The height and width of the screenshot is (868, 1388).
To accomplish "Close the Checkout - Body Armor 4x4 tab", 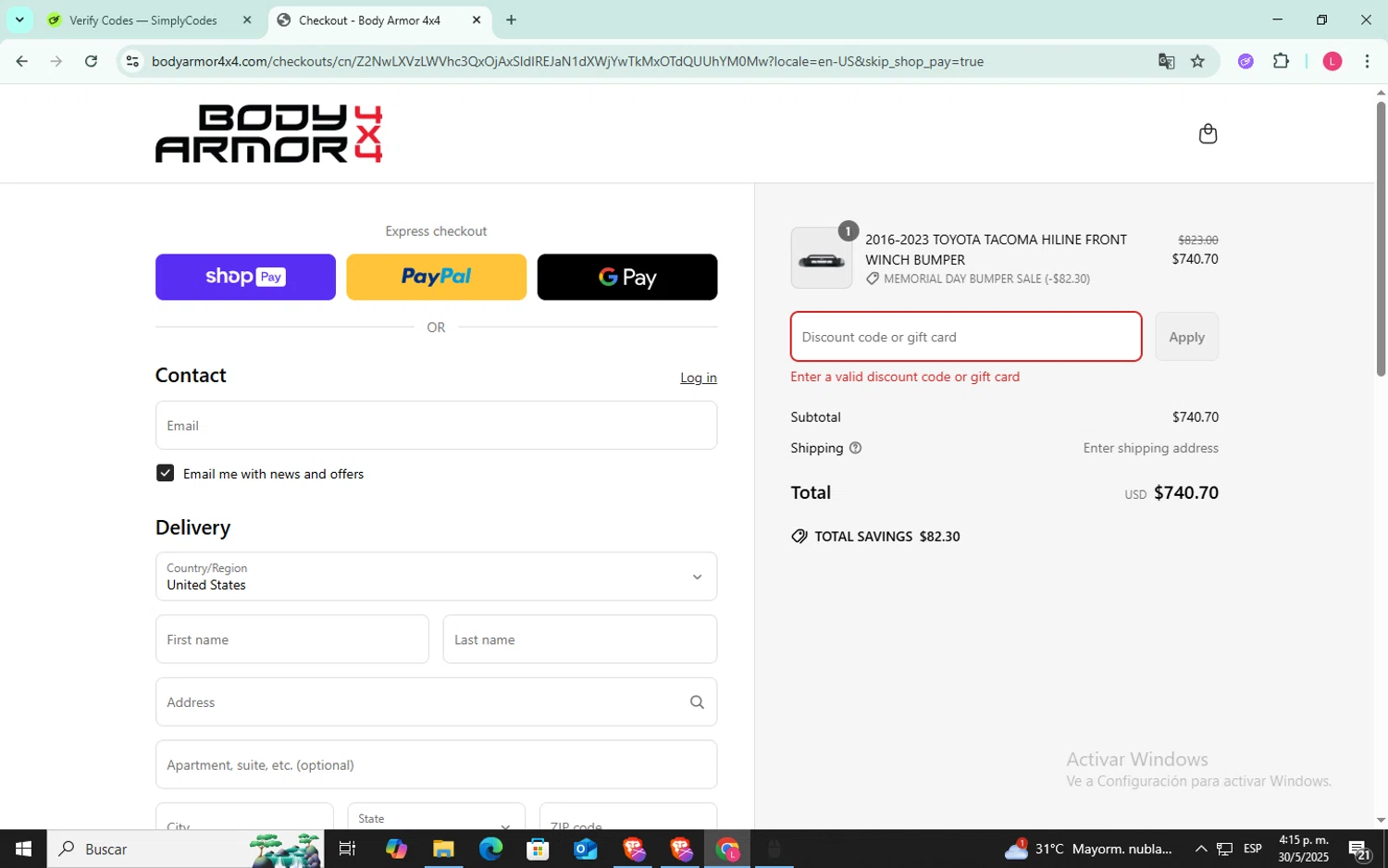I will click(x=477, y=19).
